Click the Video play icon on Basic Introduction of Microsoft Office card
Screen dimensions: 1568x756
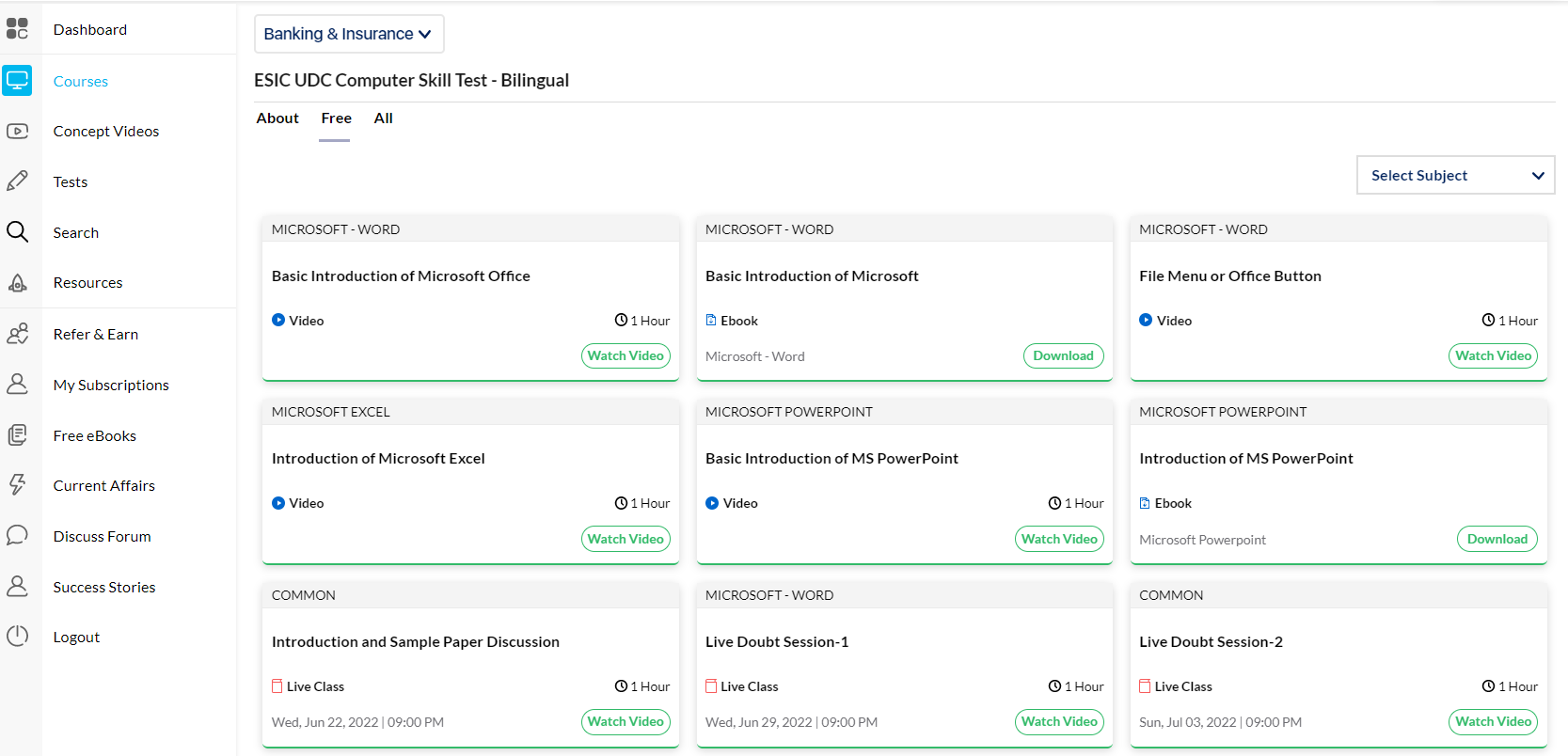click(278, 320)
